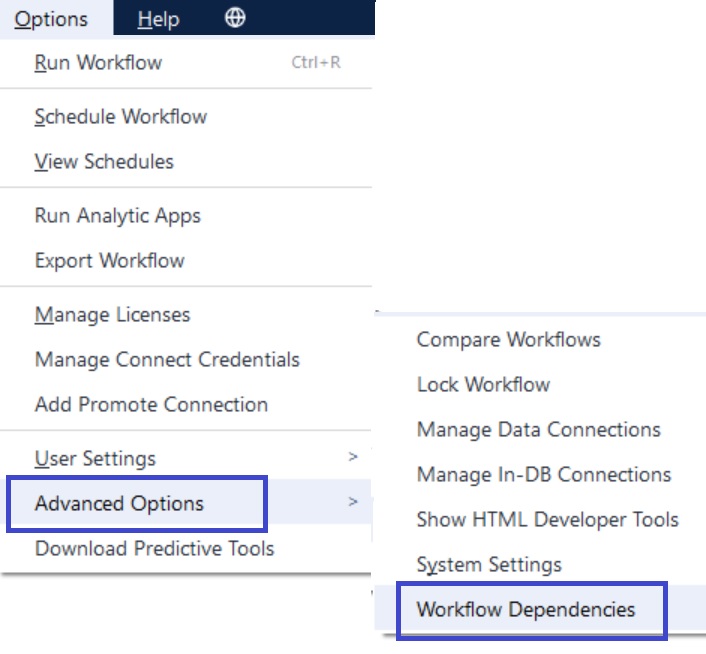
Task: Expand the User Settings submenu arrow
Action: (353, 457)
